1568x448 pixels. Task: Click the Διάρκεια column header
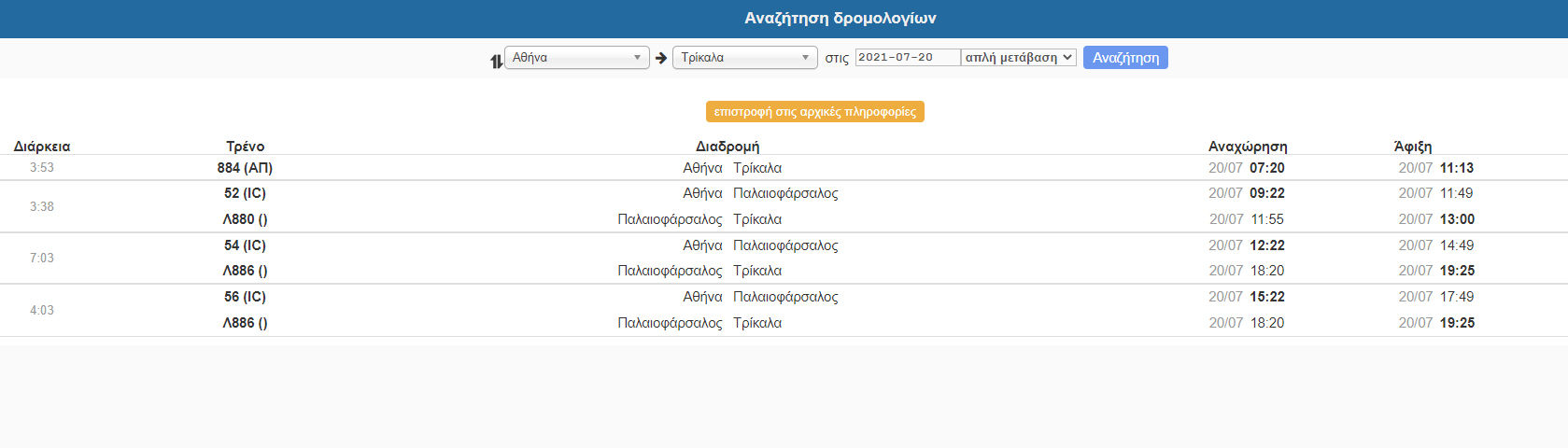[42, 147]
